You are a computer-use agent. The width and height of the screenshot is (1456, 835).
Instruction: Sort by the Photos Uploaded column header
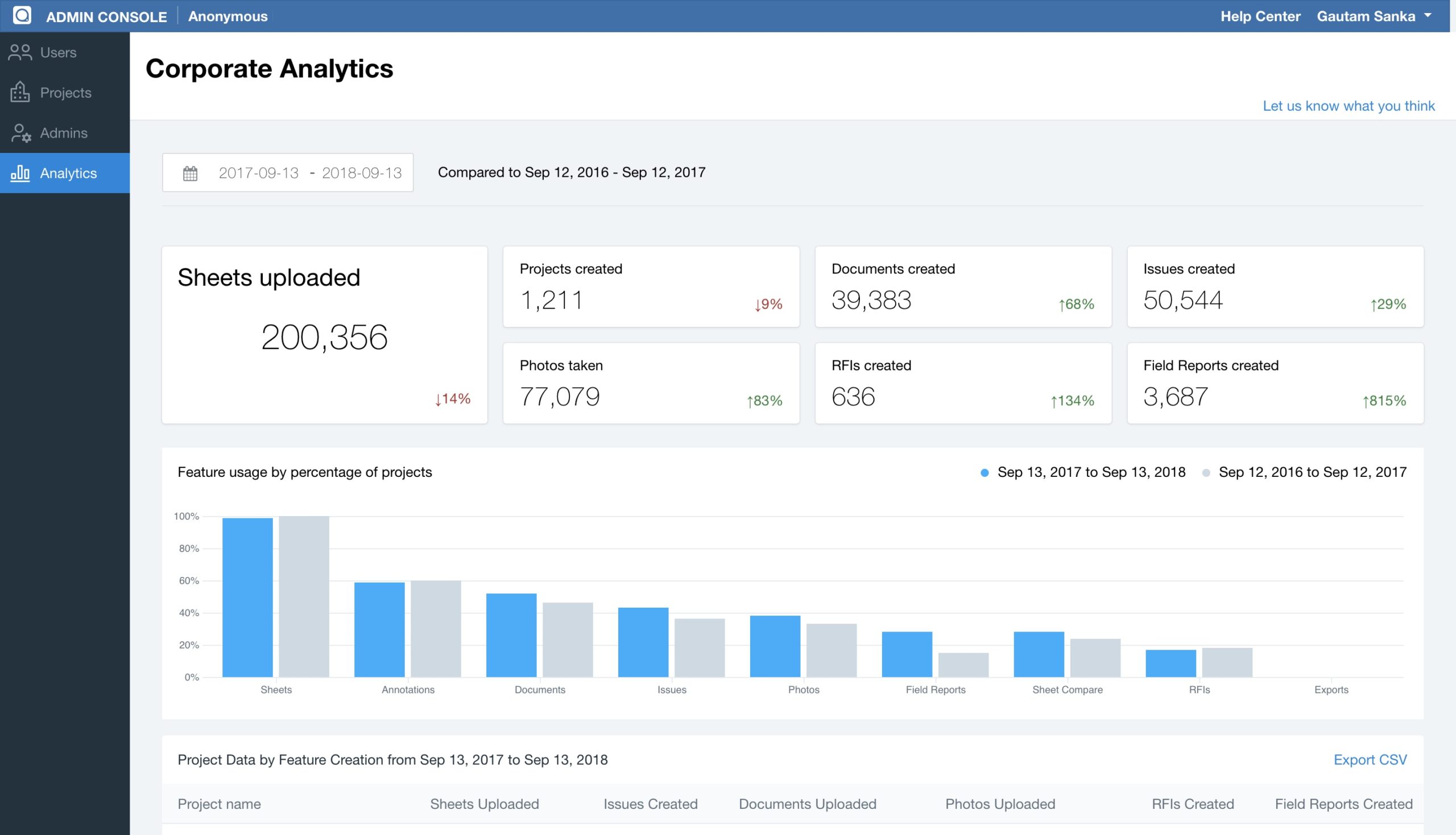(1000, 804)
